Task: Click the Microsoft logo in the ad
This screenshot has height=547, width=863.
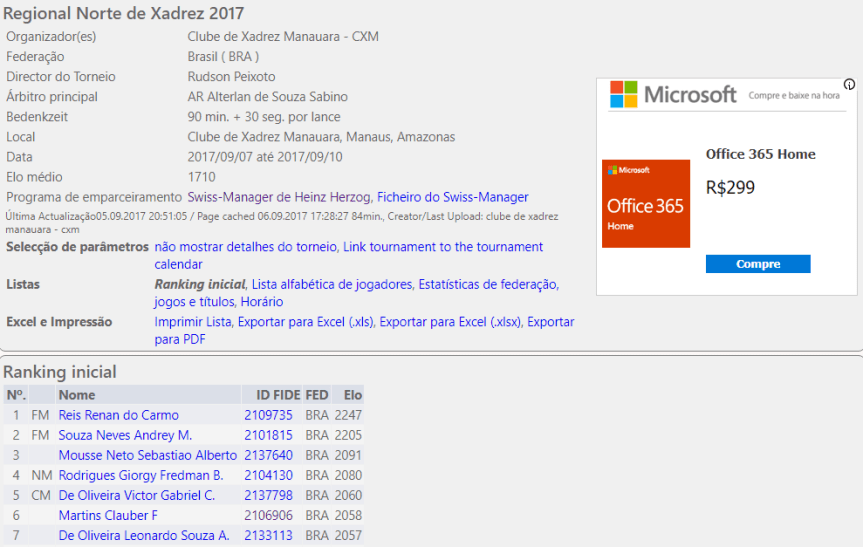Action: point(673,95)
